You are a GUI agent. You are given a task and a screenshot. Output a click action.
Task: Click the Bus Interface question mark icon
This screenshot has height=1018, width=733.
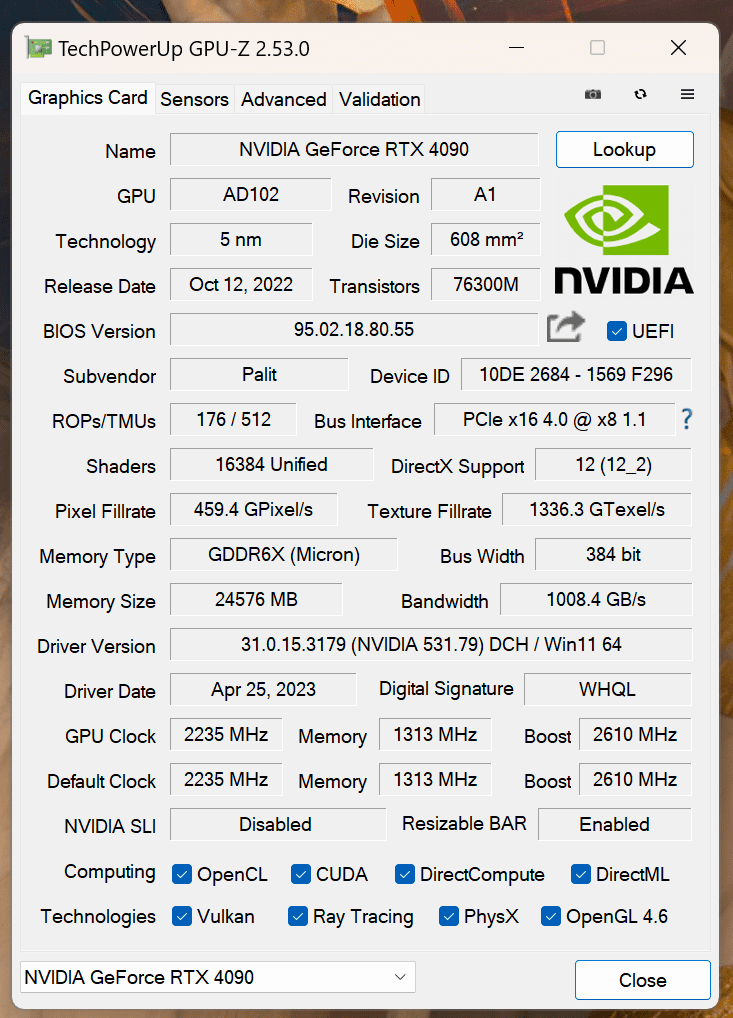686,419
